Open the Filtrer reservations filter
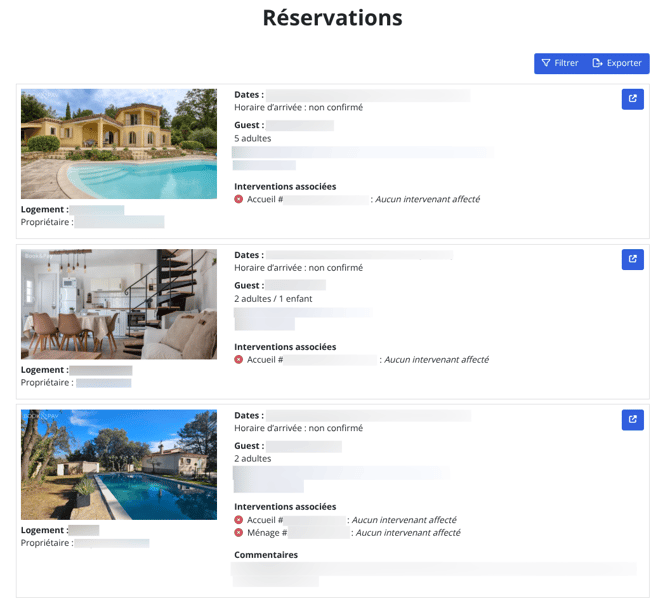 [x=560, y=63]
